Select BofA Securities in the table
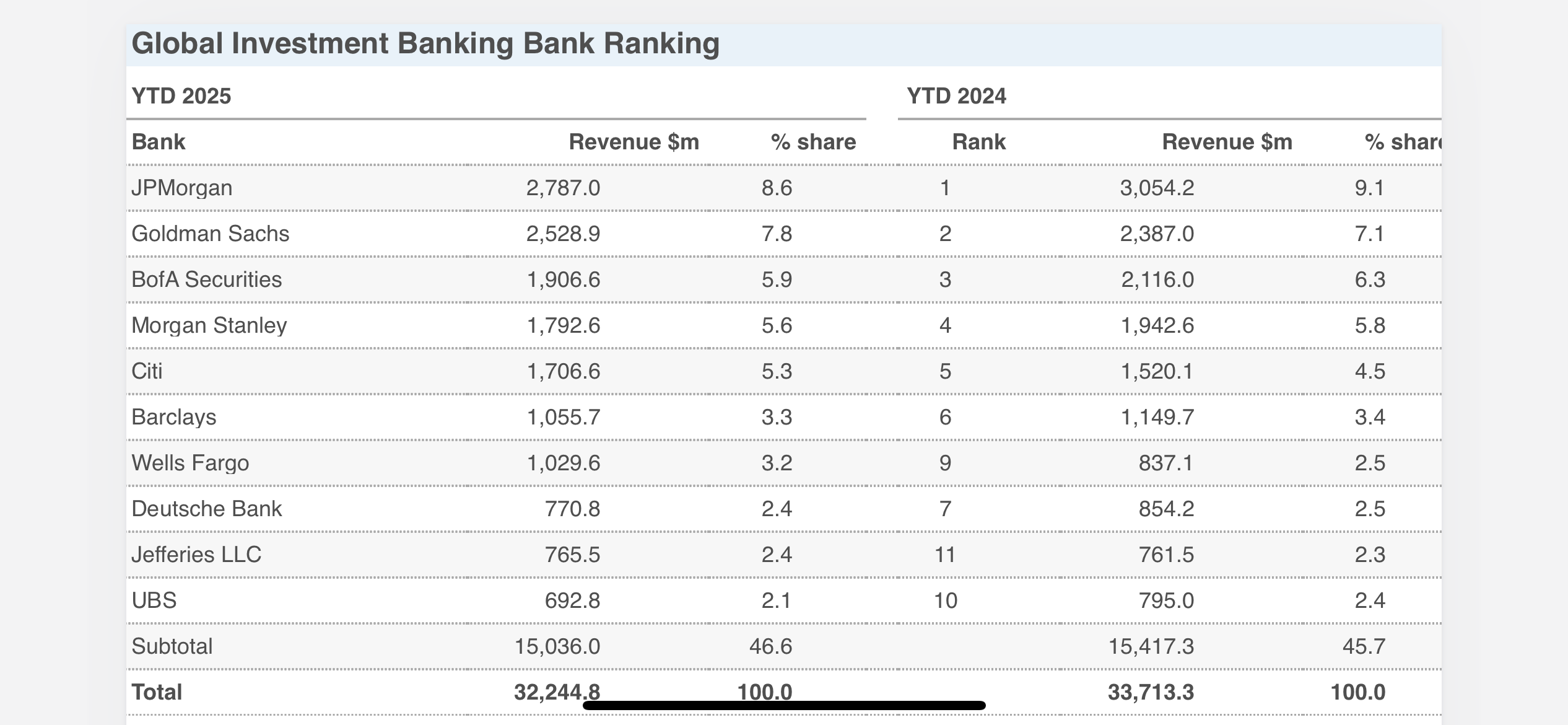This screenshot has height=725, width=1568. point(206,279)
